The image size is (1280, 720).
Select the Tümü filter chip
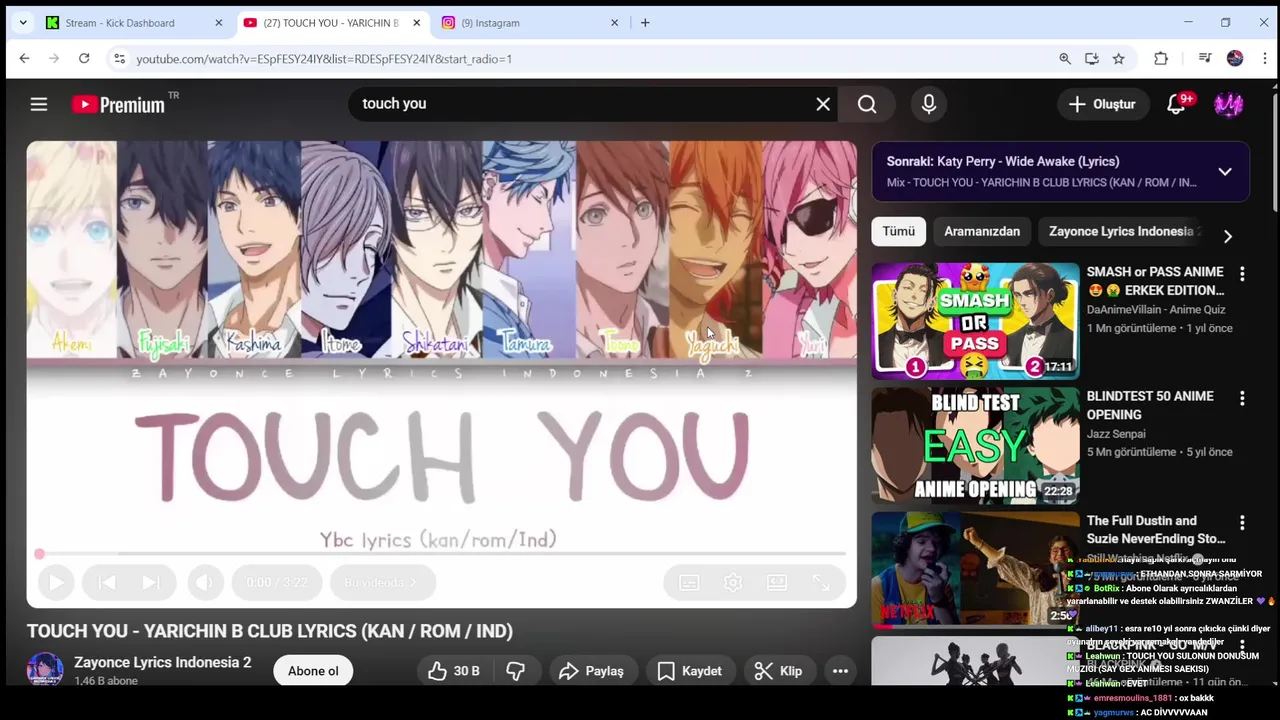[x=898, y=231]
